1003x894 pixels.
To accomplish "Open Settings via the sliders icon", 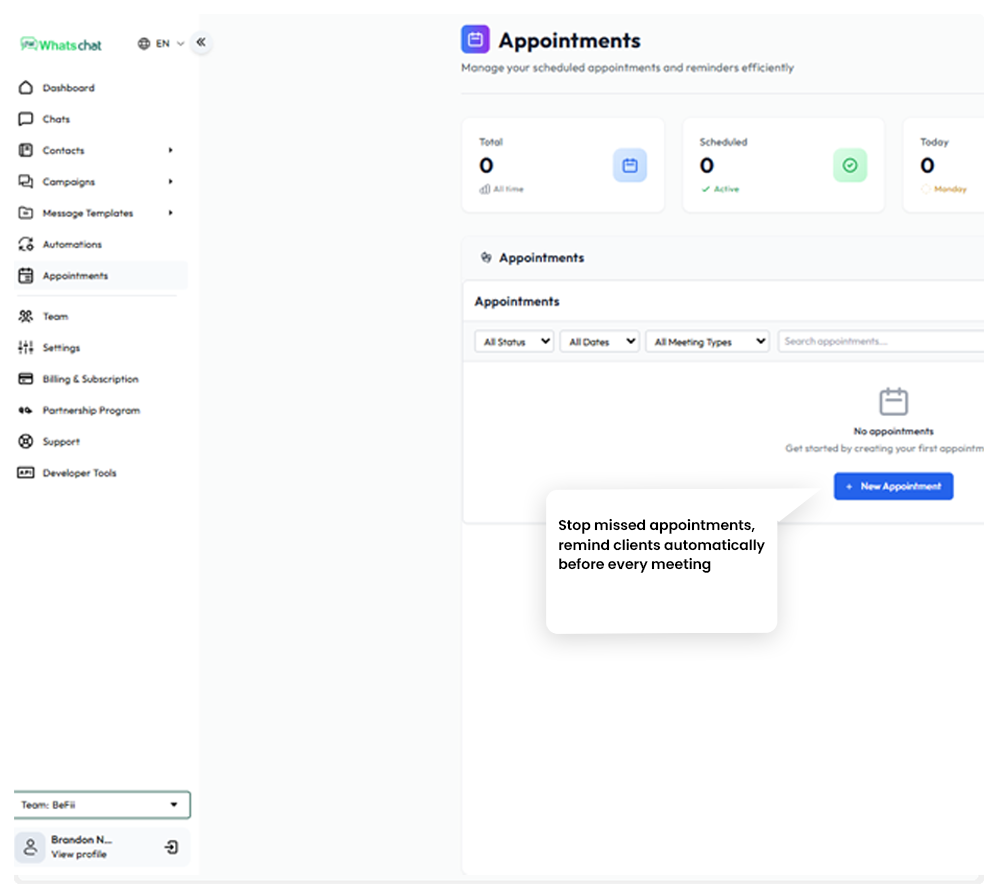I will [26, 347].
